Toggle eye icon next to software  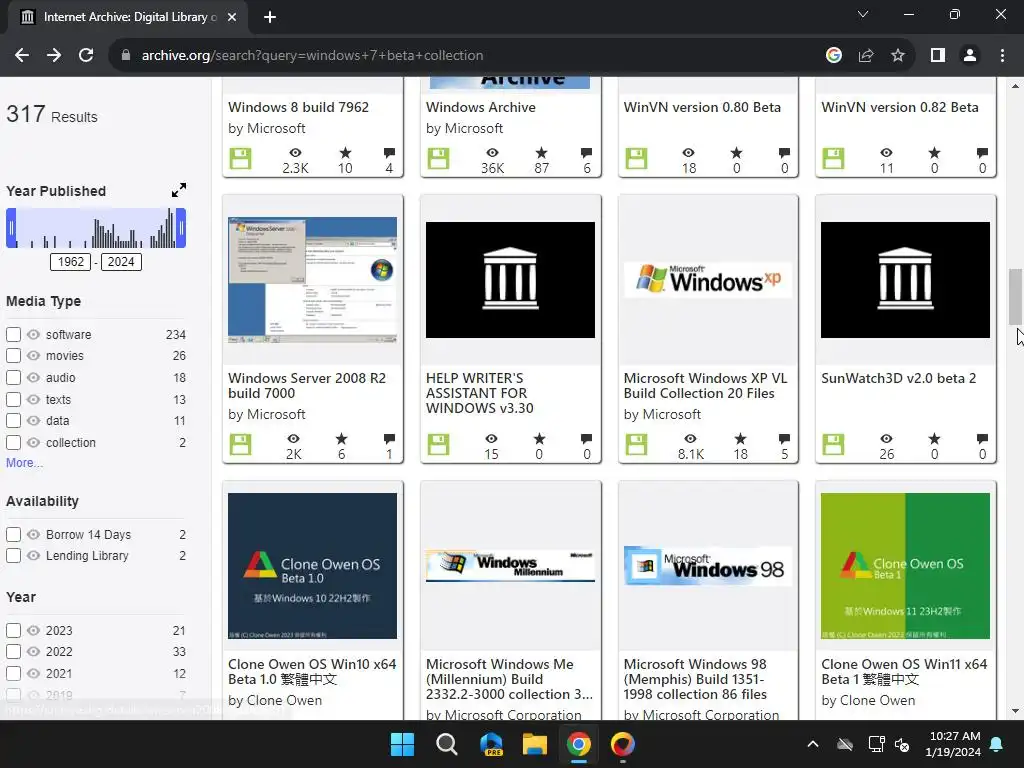pos(33,334)
